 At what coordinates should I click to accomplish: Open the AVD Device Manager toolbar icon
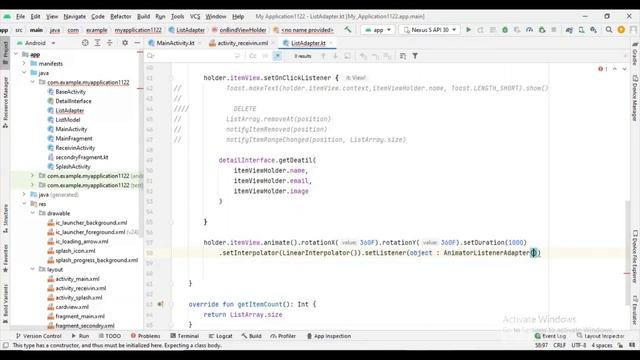(x=581, y=30)
